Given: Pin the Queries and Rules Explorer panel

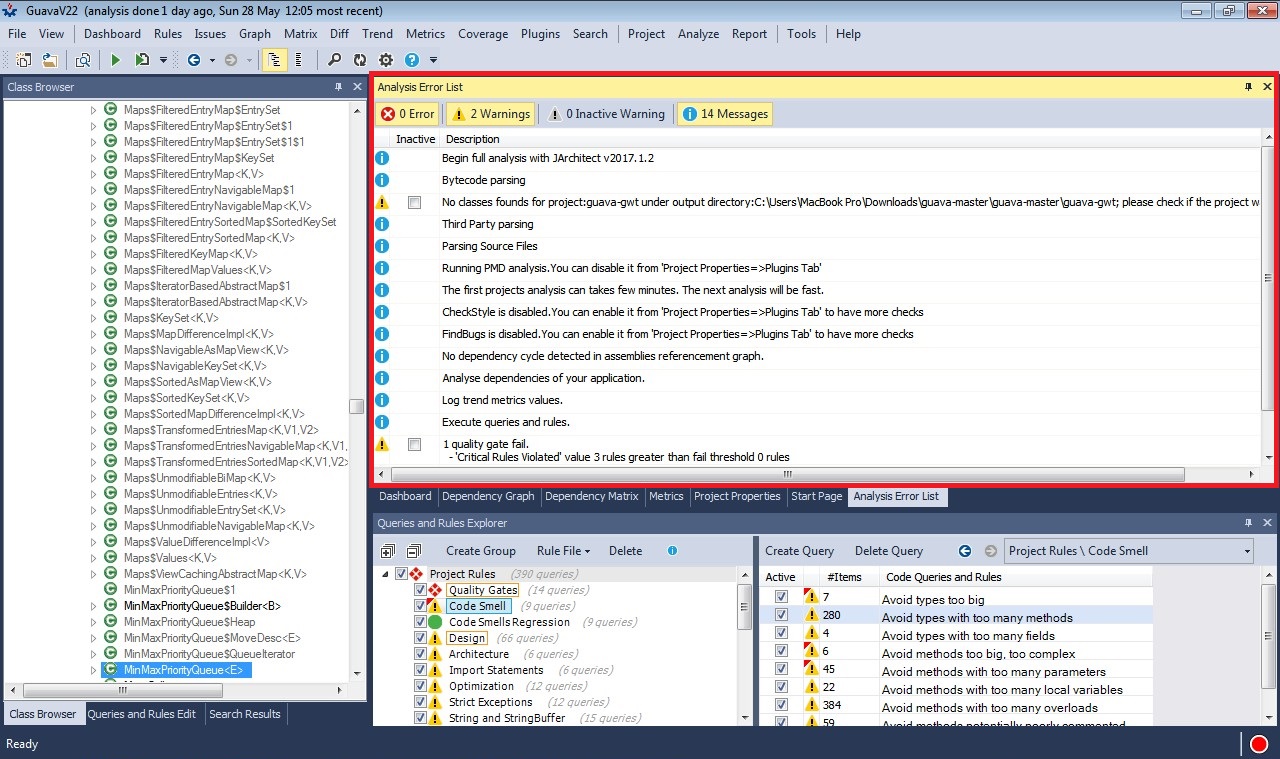Looking at the screenshot, I should tap(1248, 523).
